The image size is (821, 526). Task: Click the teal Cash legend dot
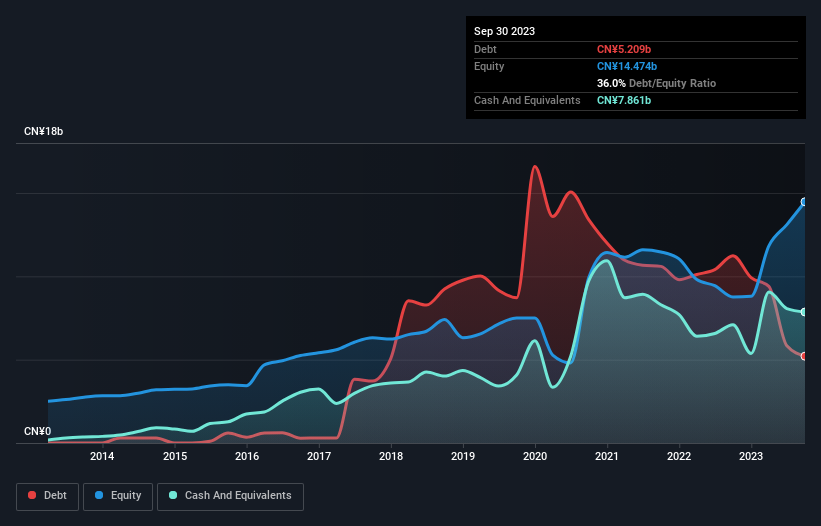coord(173,495)
